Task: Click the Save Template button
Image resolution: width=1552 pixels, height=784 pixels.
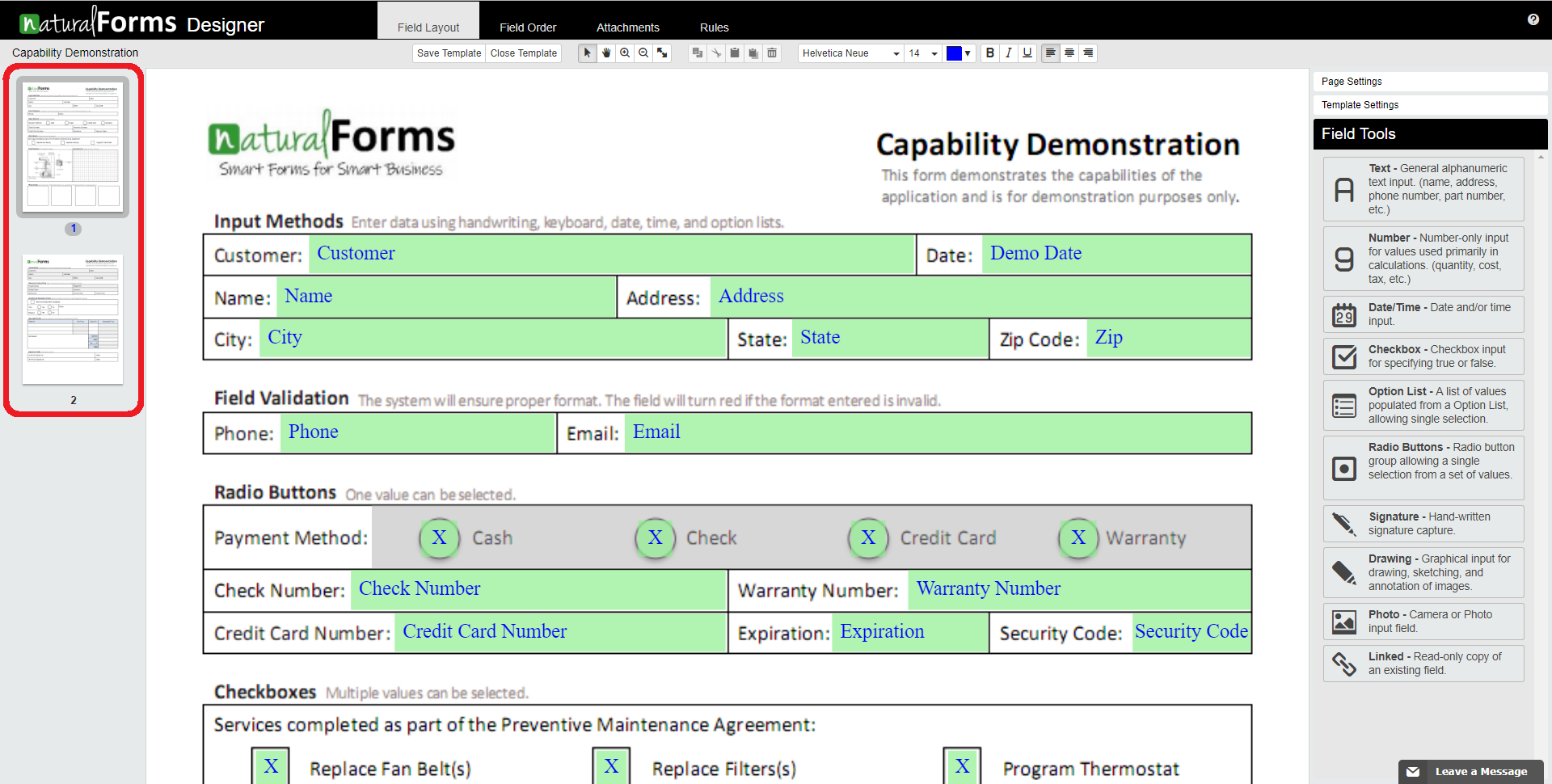Action: point(449,53)
